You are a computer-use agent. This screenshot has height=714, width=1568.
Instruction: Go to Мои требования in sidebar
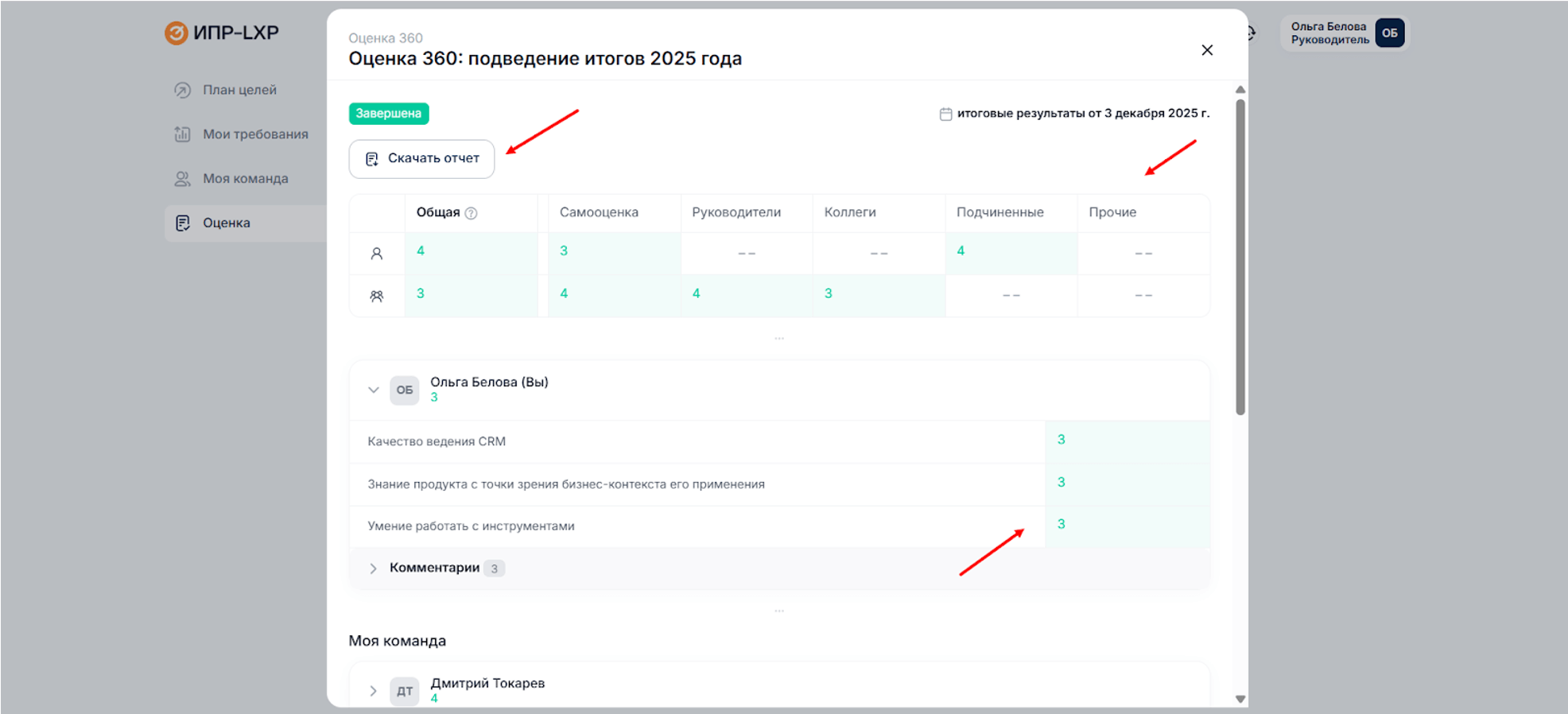click(x=254, y=134)
